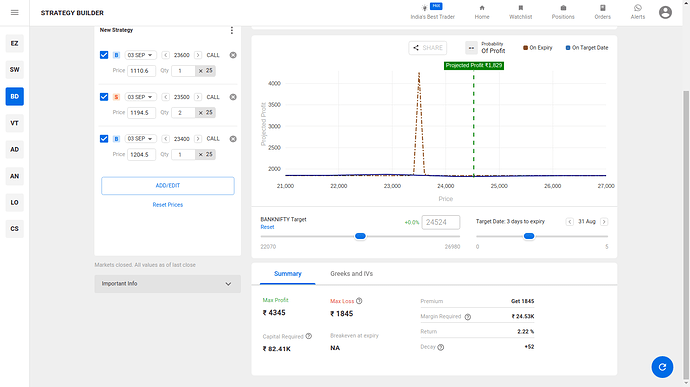This screenshot has height=387, width=690.
Task: Select the EZ sidebar item
Action: pyautogui.click(x=15, y=43)
